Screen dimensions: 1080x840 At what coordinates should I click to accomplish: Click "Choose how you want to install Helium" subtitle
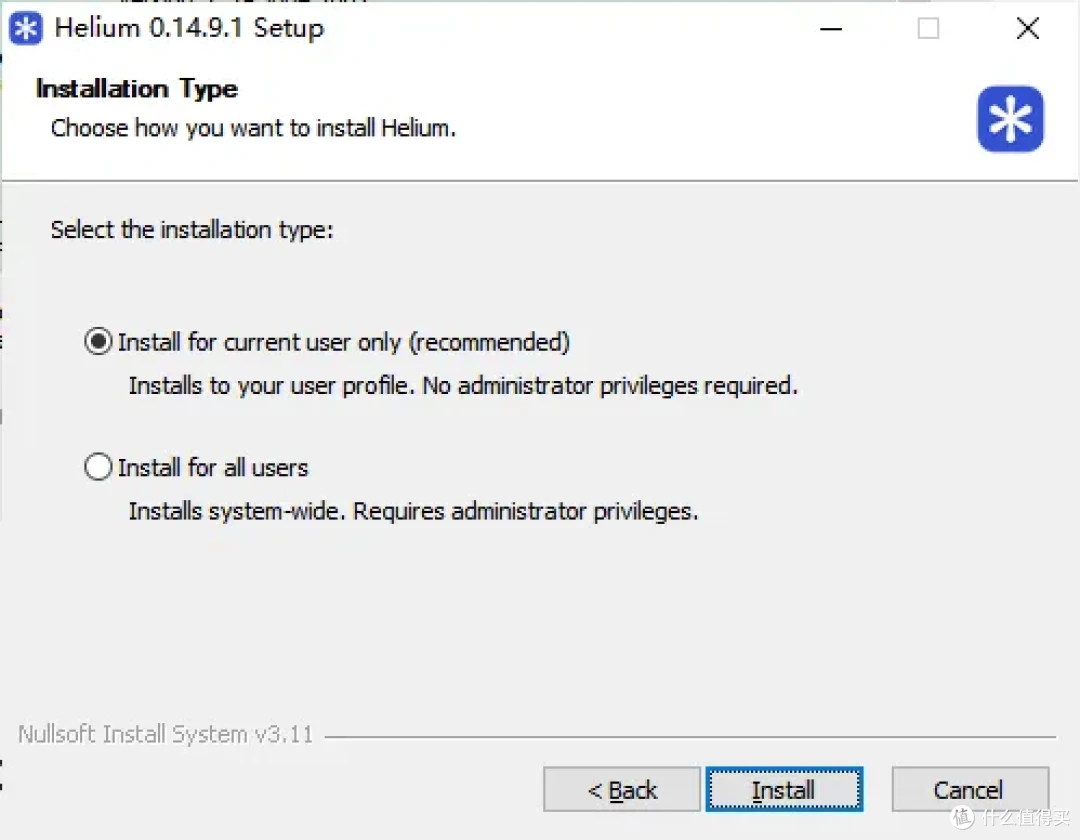tap(253, 128)
